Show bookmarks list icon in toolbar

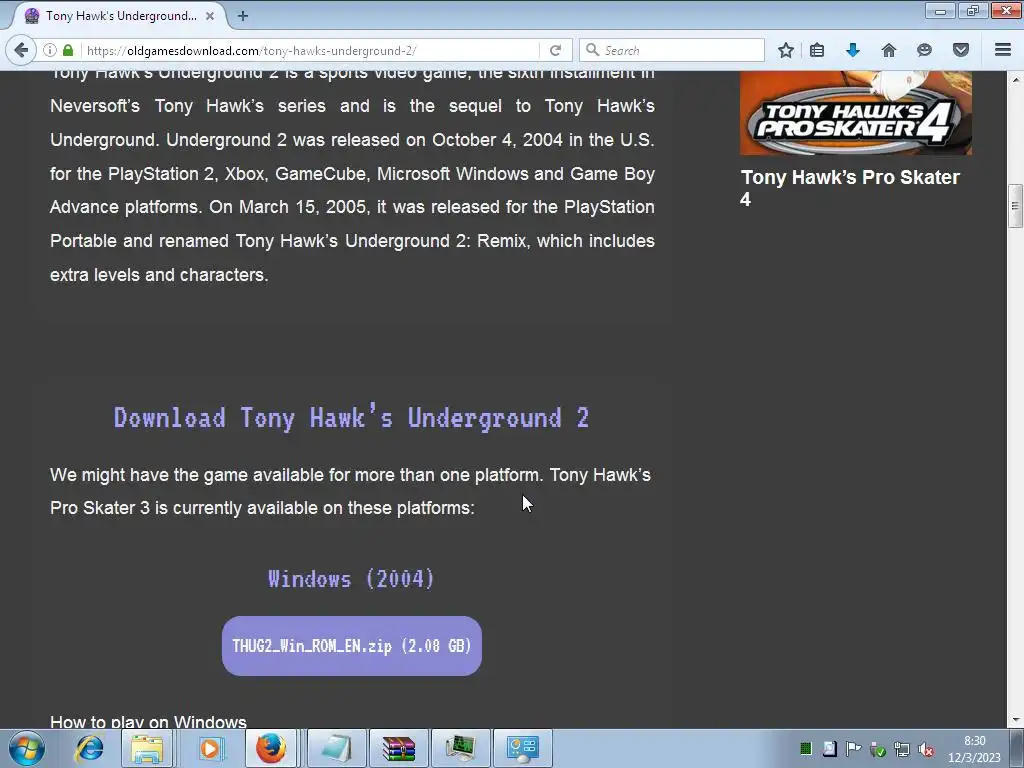click(817, 50)
